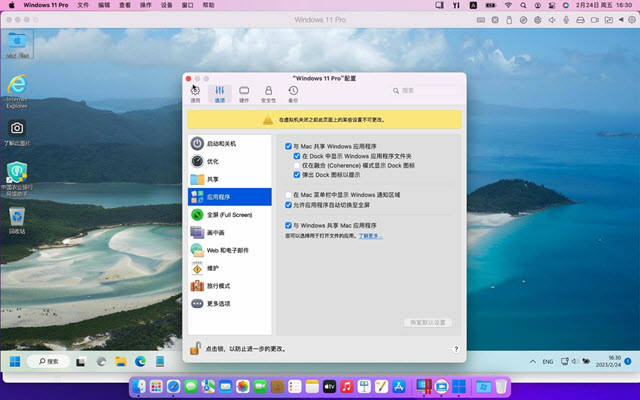Open the Apple menu

(x=11, y=5)
